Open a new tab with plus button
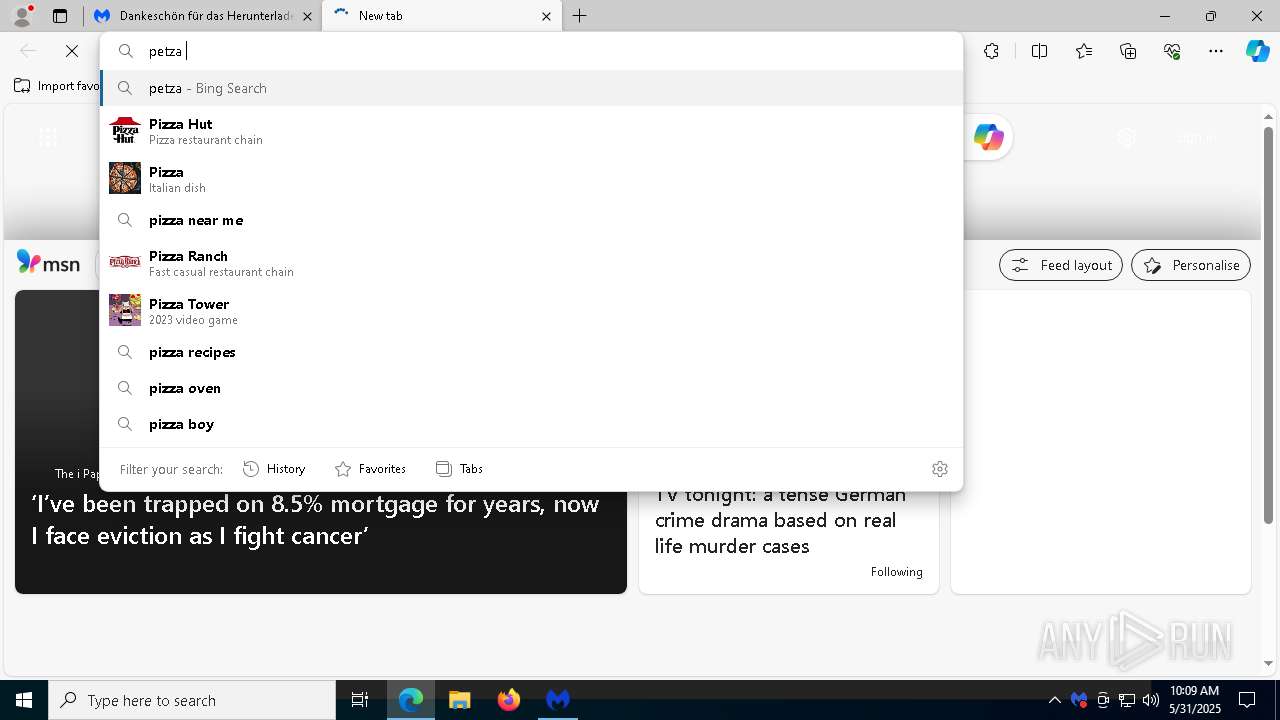Screen dimensions: 1280x720 [x=580, y=16]
